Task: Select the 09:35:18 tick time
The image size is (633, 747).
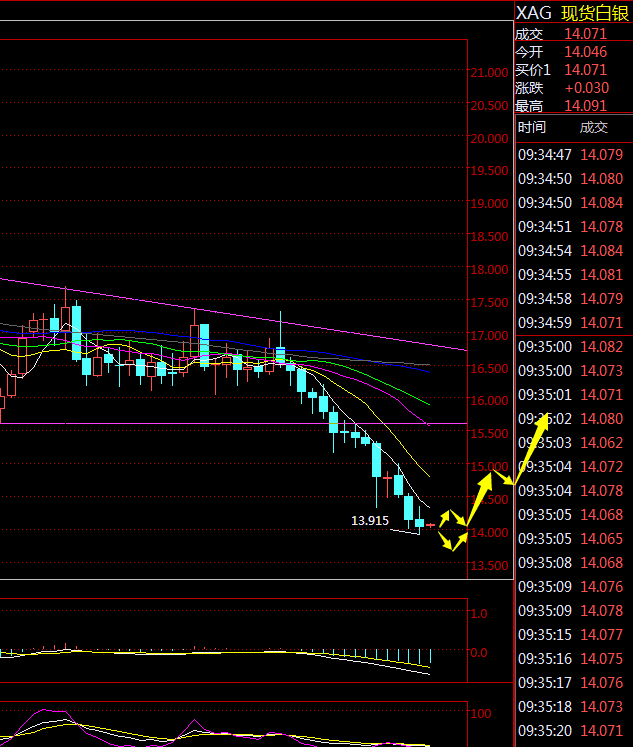Action: point(545,707)
